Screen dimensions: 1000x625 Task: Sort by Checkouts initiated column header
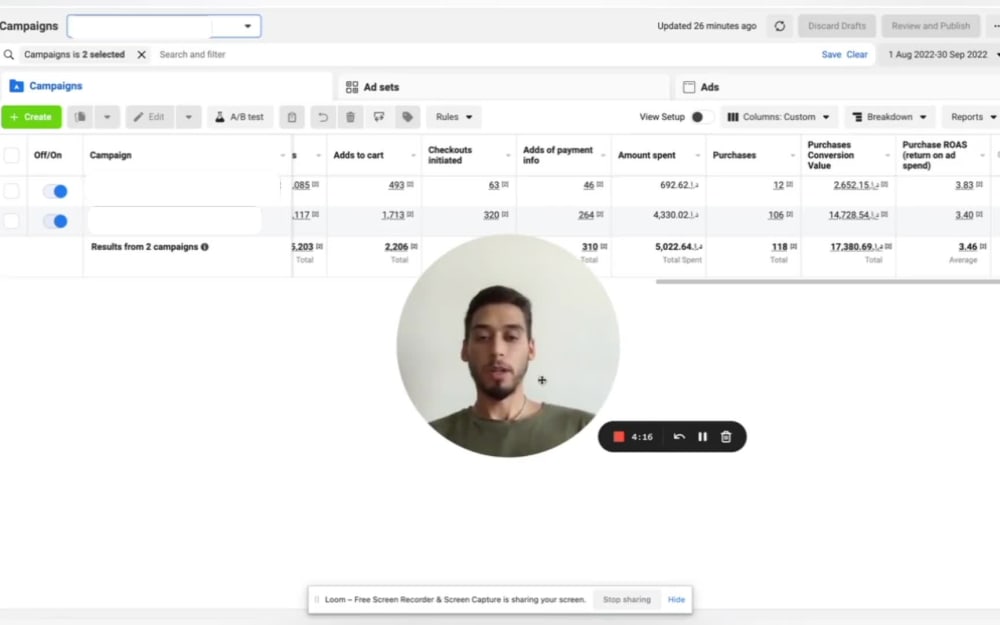point(450,155)
